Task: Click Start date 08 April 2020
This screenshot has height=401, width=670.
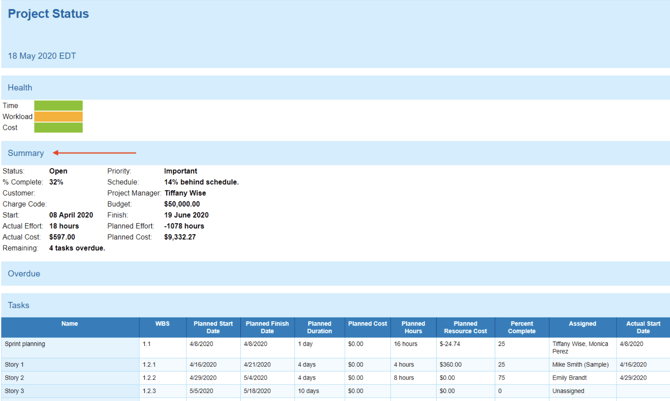Action: coord(71,215)
